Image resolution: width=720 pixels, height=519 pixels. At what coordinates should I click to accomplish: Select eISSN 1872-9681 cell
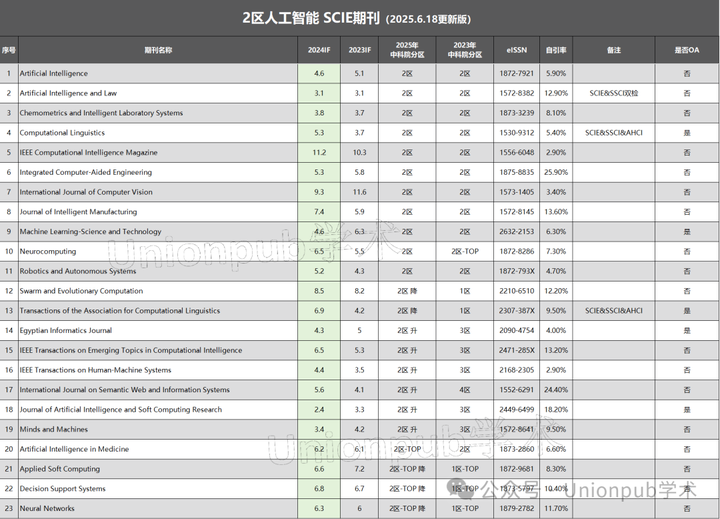pyautogui.click(x=517, y=468)
